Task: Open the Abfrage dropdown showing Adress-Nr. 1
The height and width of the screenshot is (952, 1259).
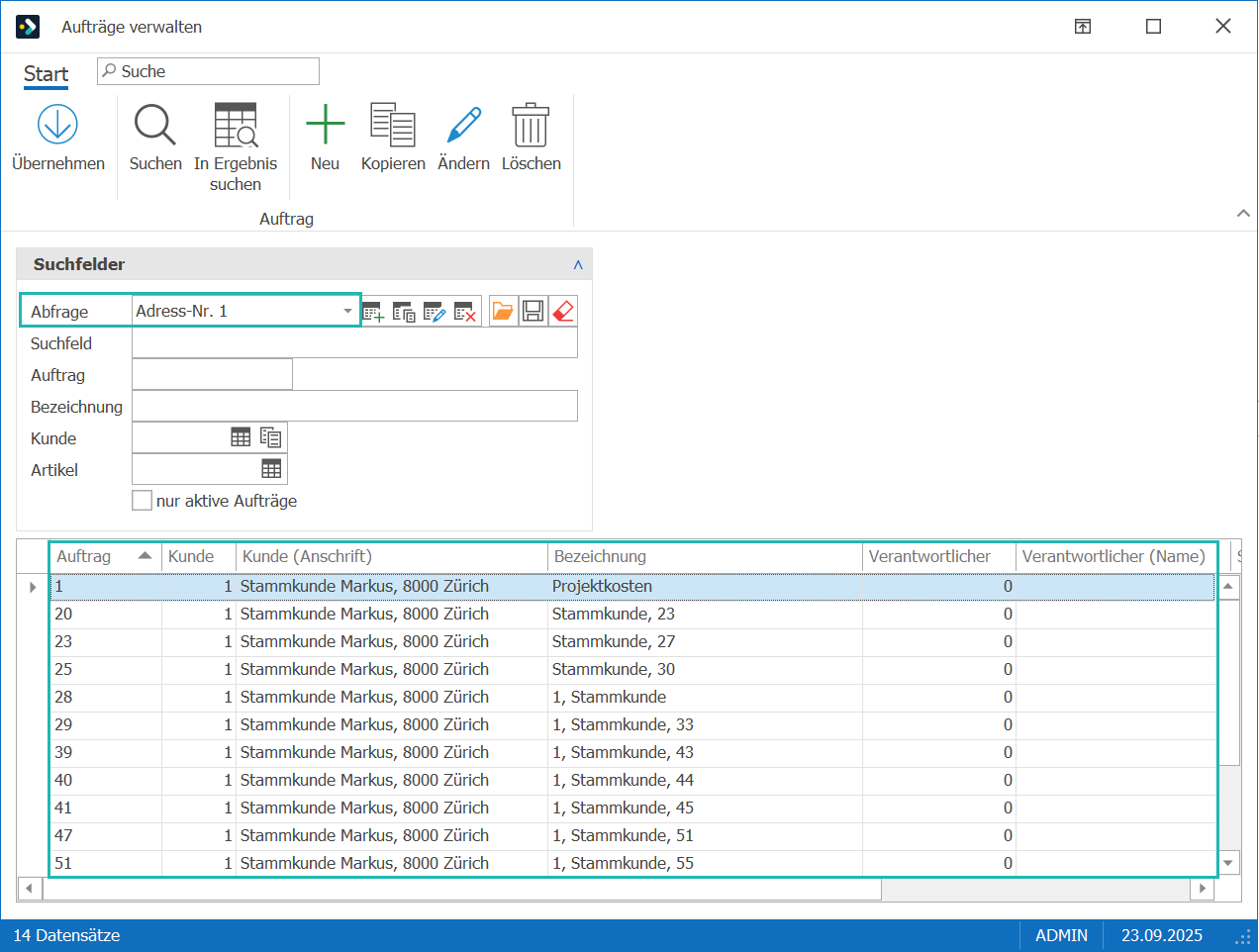Action: click(x=347, y=311)
